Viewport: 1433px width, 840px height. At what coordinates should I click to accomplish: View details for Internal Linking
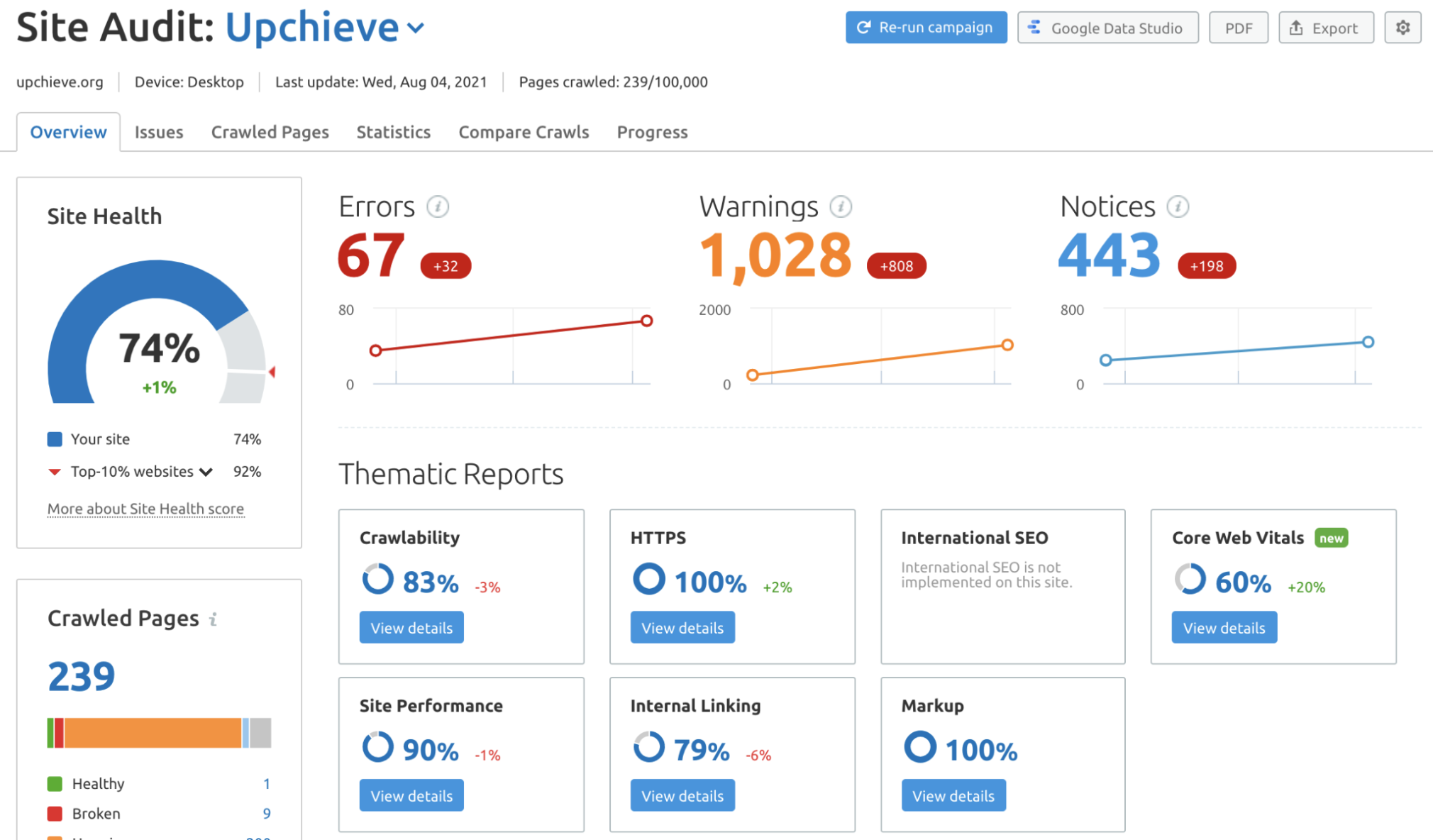click(x=682, y=796)
